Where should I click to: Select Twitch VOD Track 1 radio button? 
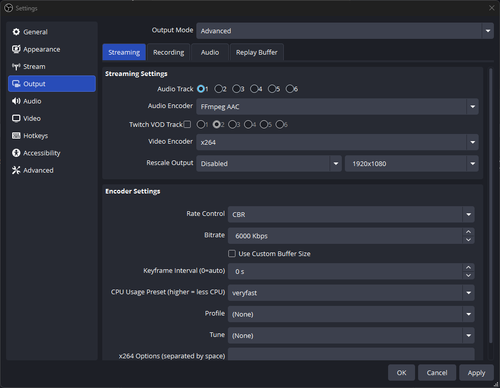click(x=201, y=125)
